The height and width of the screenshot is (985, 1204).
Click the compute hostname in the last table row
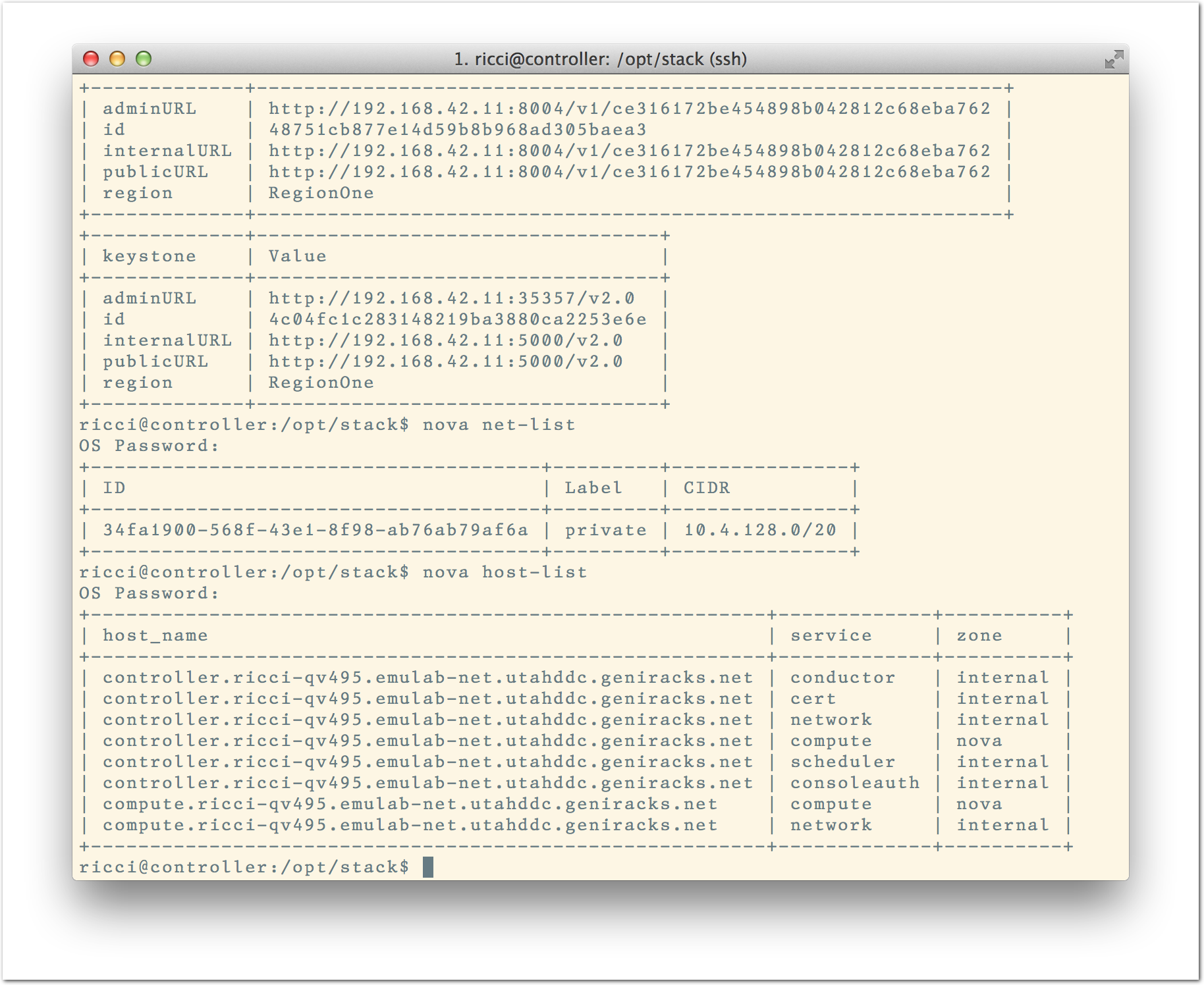click(410, 826)
